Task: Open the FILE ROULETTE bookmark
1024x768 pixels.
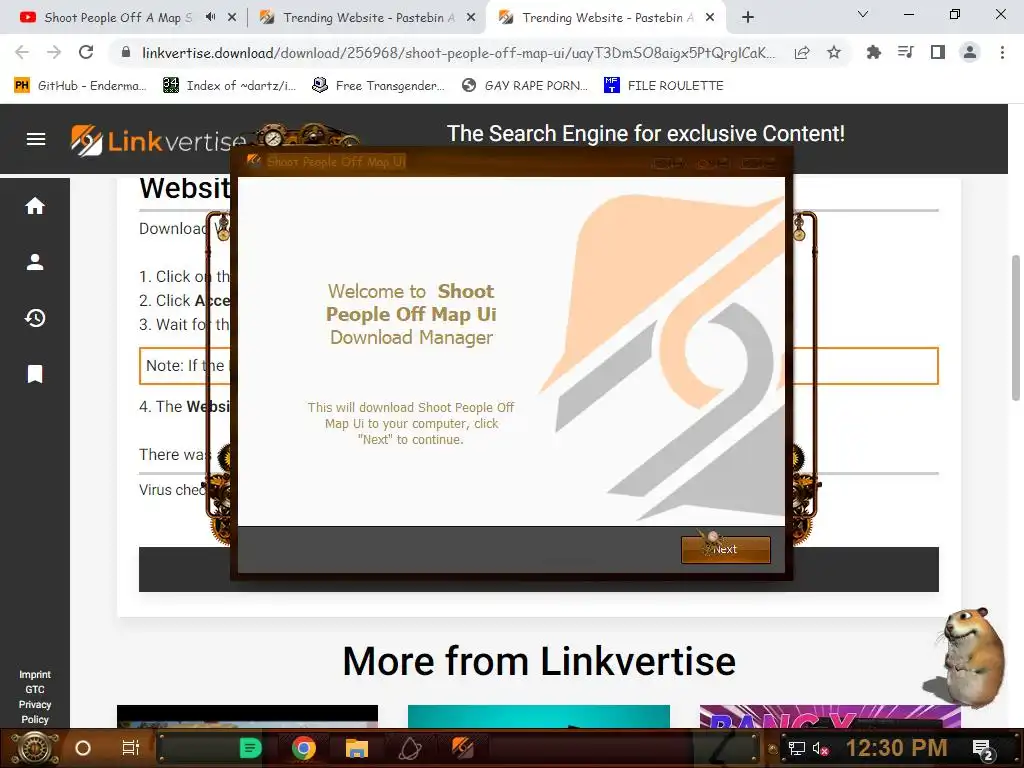Action: pos(664,86)
